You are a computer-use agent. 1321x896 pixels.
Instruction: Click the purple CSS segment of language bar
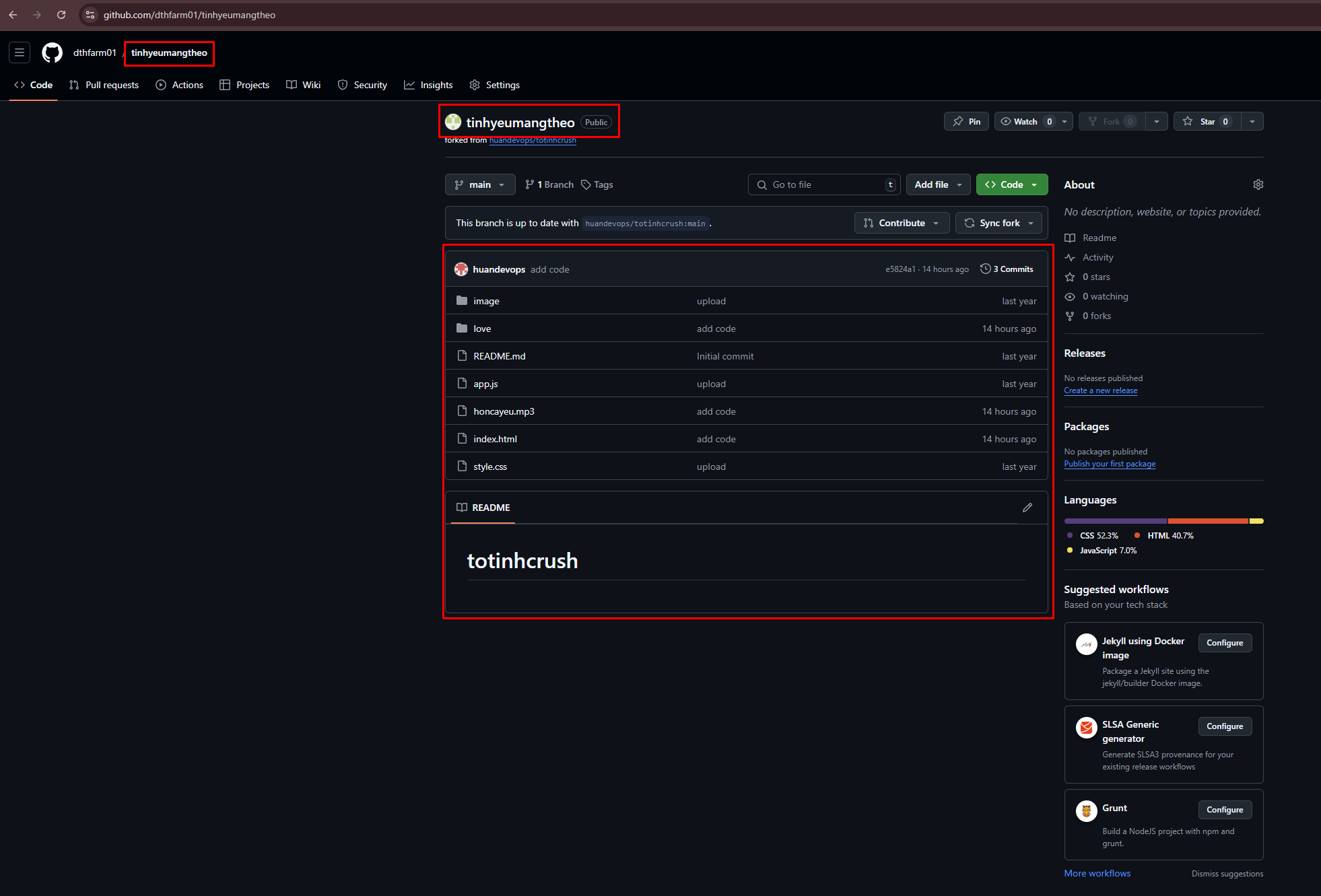point(1115,521)
